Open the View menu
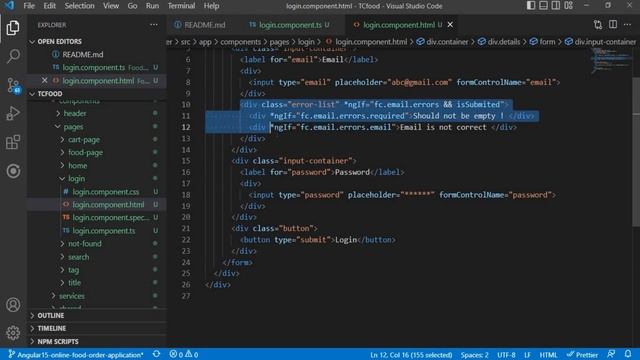 tap(111, 6)
